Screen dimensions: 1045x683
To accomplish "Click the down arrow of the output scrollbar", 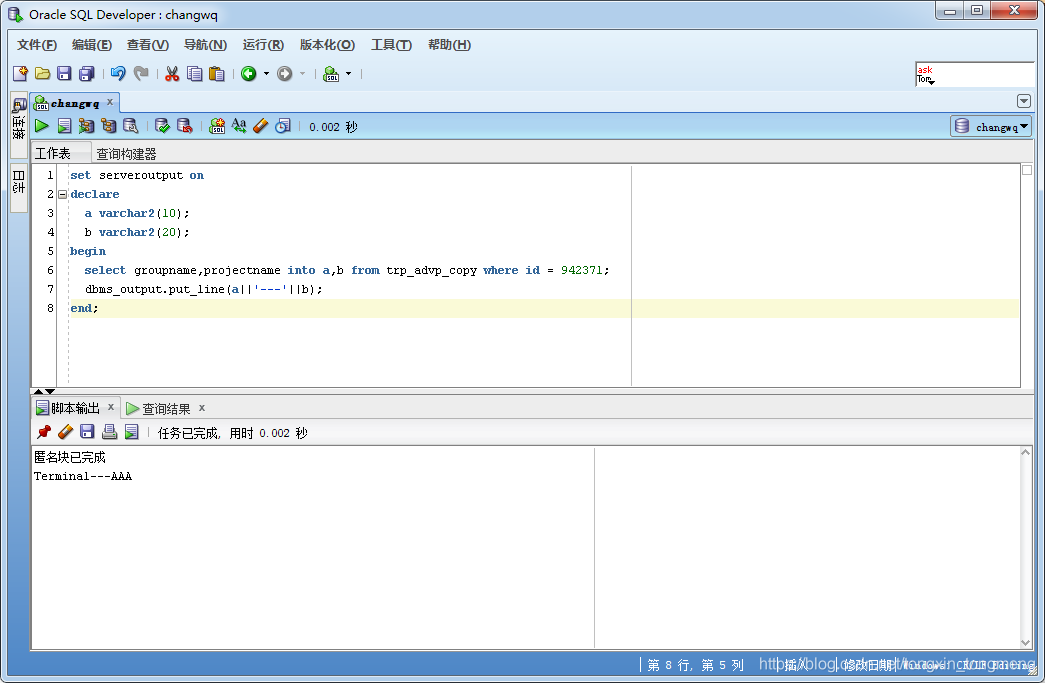I will point(1026,642).
